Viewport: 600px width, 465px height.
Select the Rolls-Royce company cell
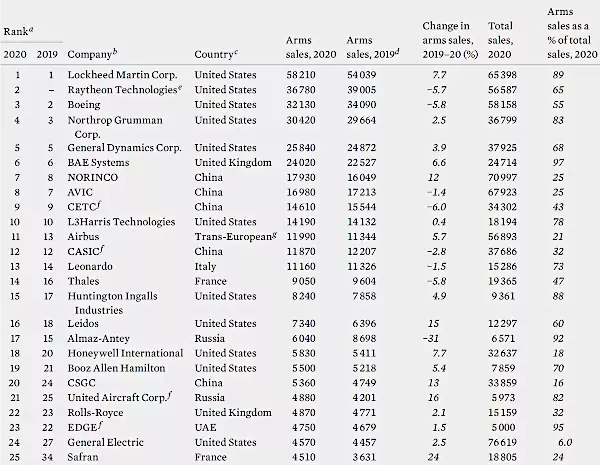coord(95,413)
